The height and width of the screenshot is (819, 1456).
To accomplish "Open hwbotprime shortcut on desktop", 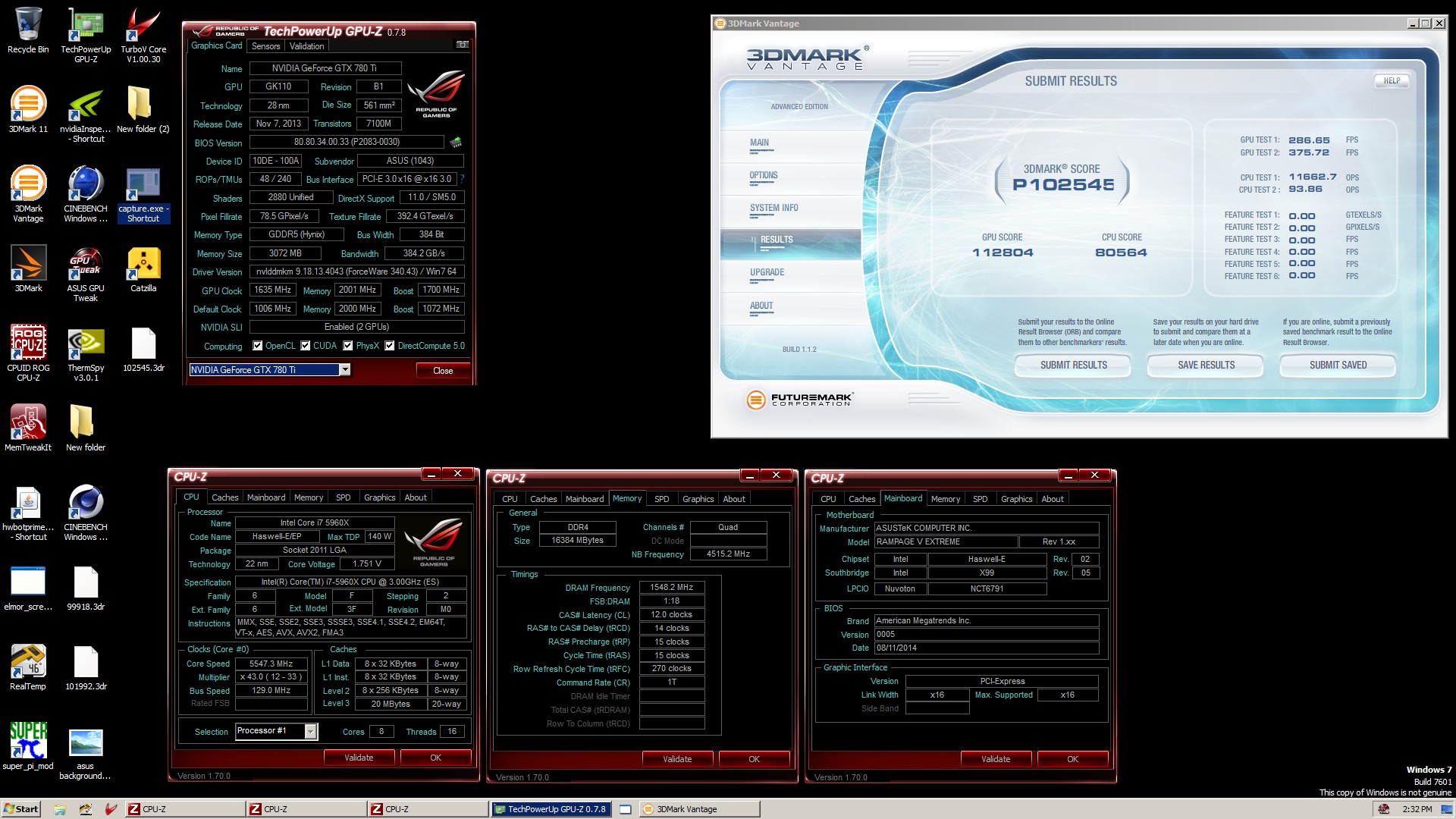I will (x=28, y=513).
